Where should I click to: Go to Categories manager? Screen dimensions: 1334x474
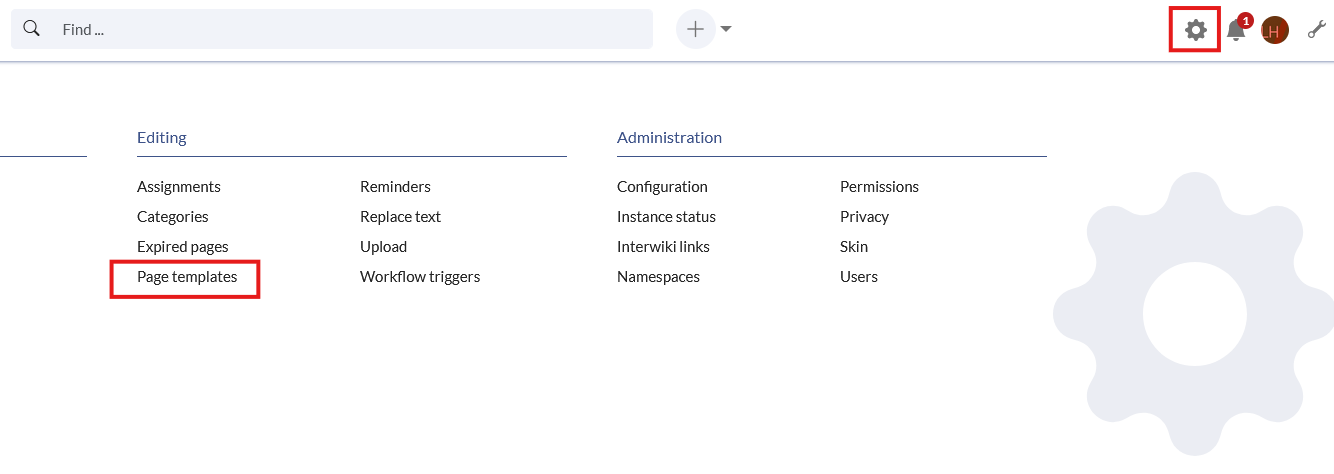173,217
